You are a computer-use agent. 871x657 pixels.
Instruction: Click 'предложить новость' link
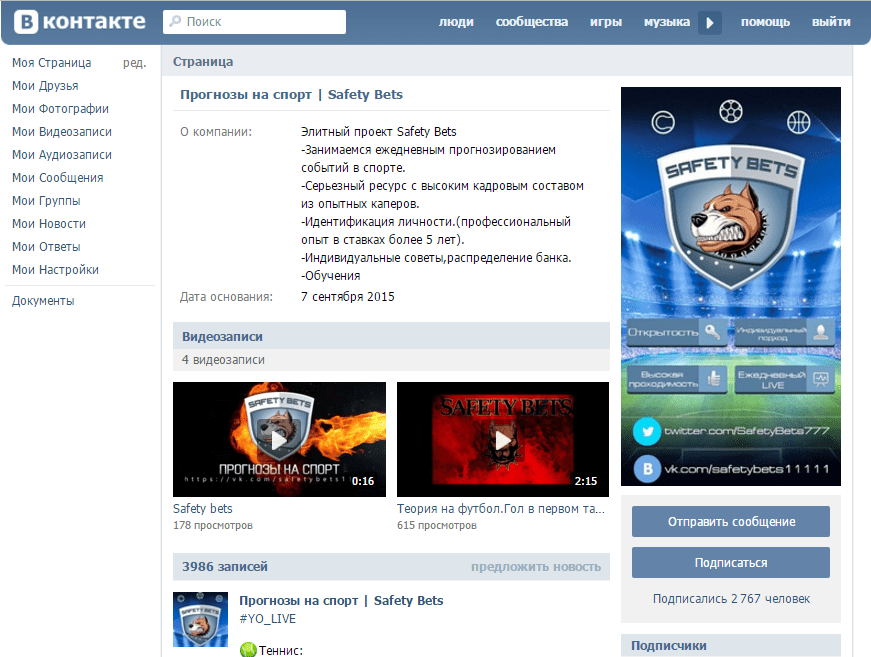536,567
